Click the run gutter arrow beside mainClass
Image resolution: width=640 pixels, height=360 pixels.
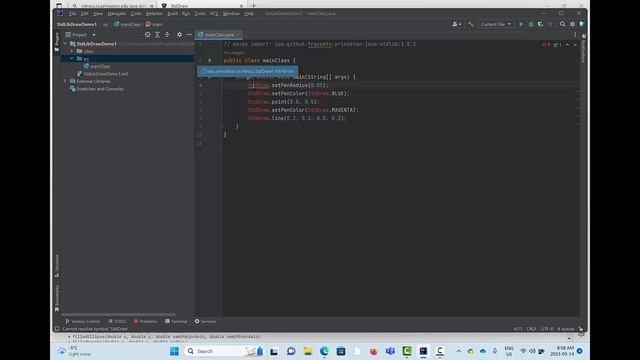point(210,60)
